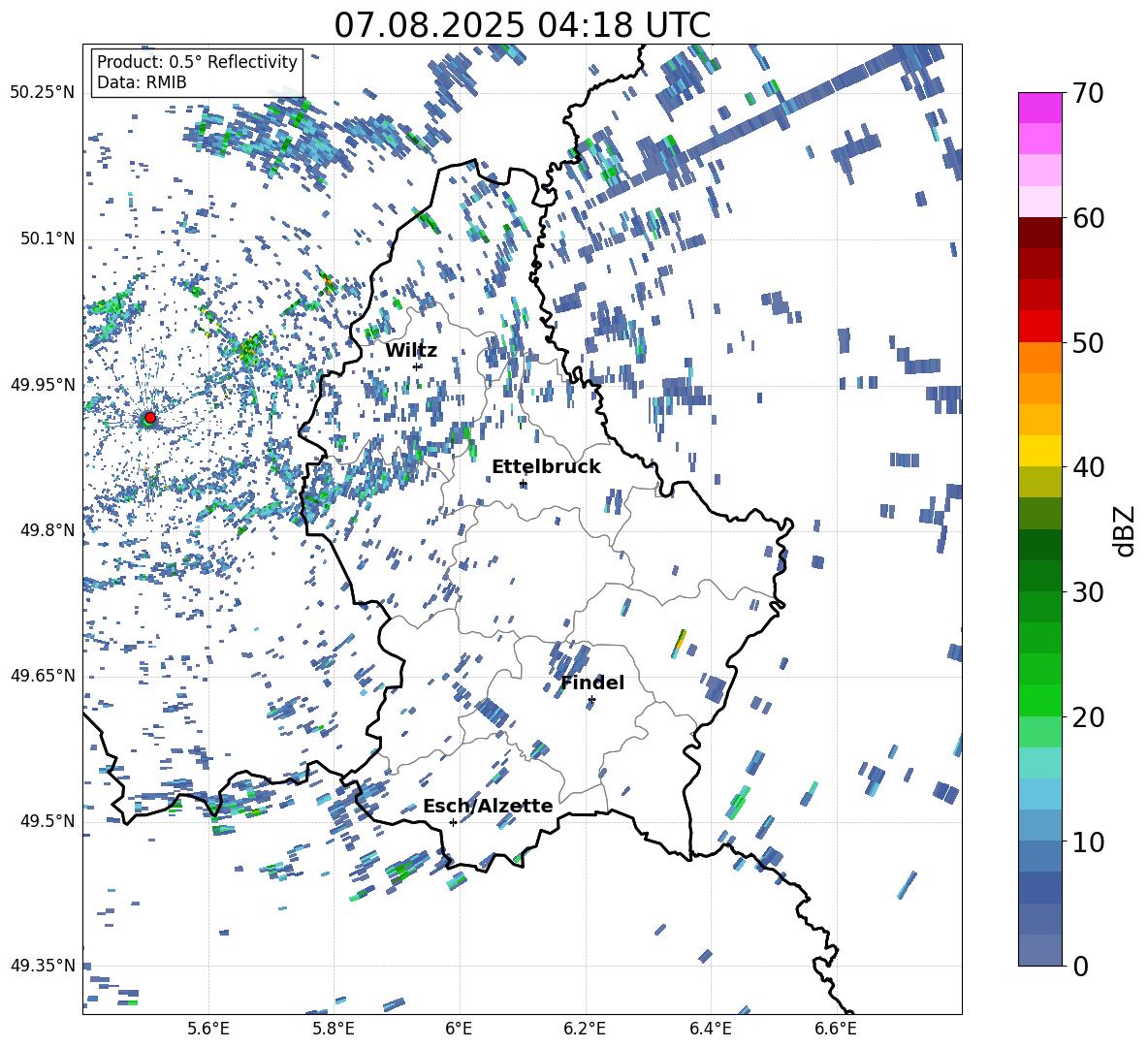Click the colorbar tick label 0

pyautogui.click(x=1080, y=966)
